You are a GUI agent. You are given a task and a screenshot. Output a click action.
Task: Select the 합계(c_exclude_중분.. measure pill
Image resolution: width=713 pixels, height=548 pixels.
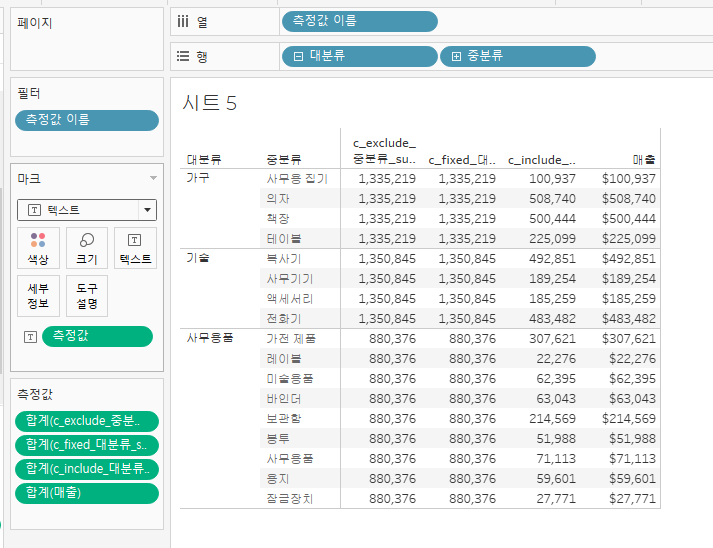click(87, 421)
